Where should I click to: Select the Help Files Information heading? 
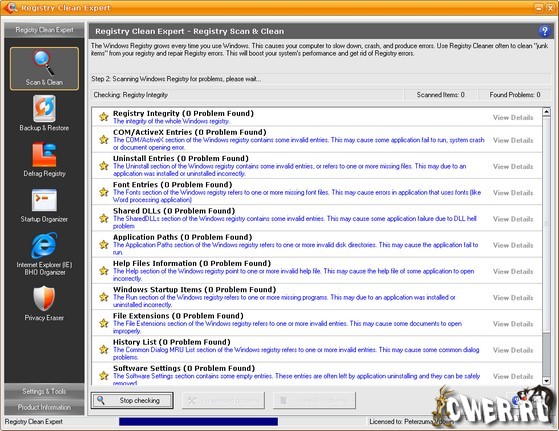[192, 263]
